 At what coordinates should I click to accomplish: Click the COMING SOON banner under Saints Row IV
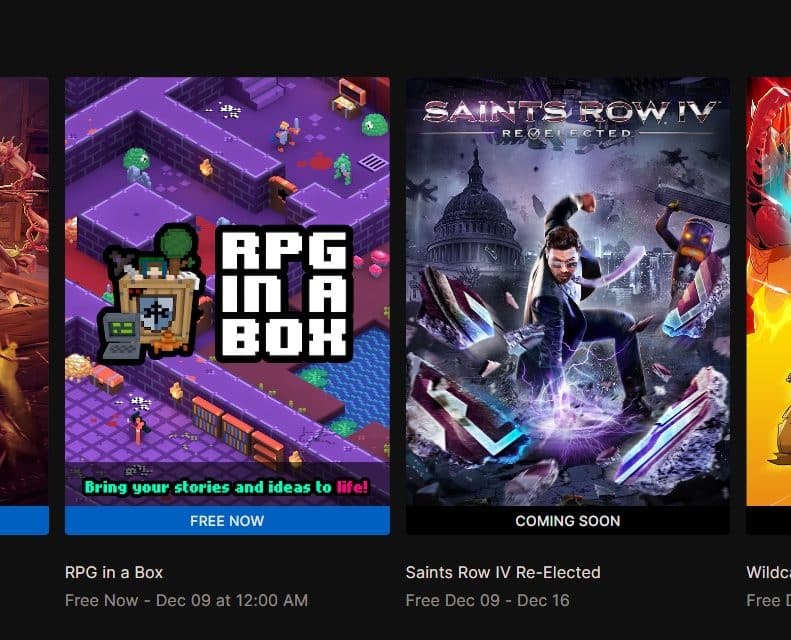568,520
